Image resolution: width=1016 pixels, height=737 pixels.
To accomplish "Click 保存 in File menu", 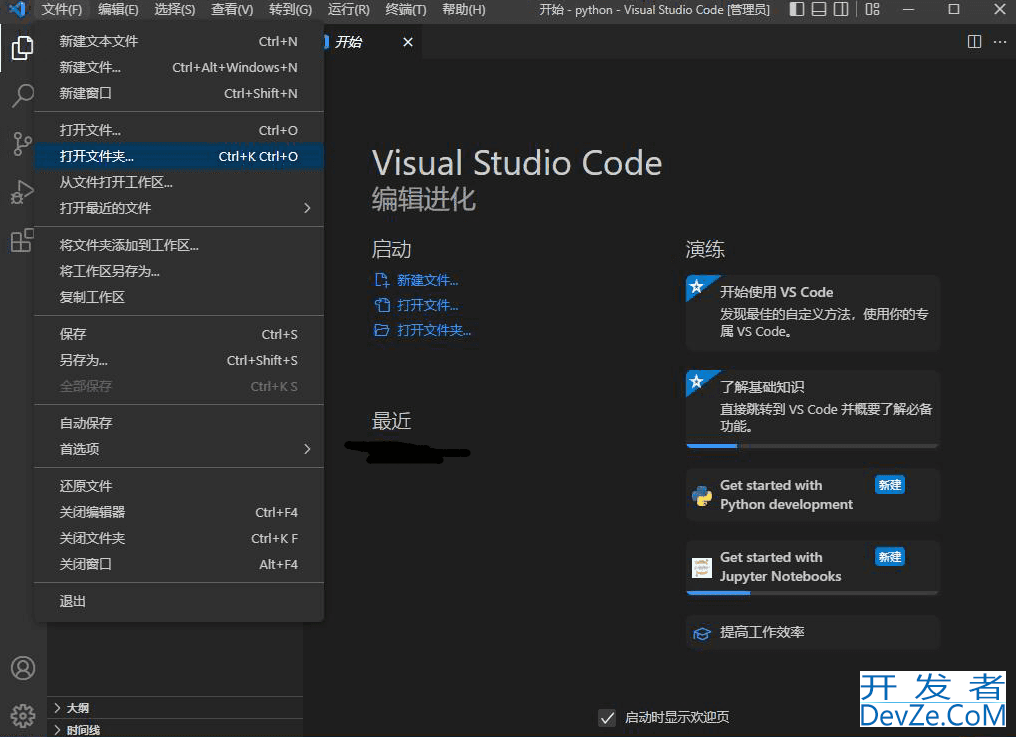I will pos(179,334).
